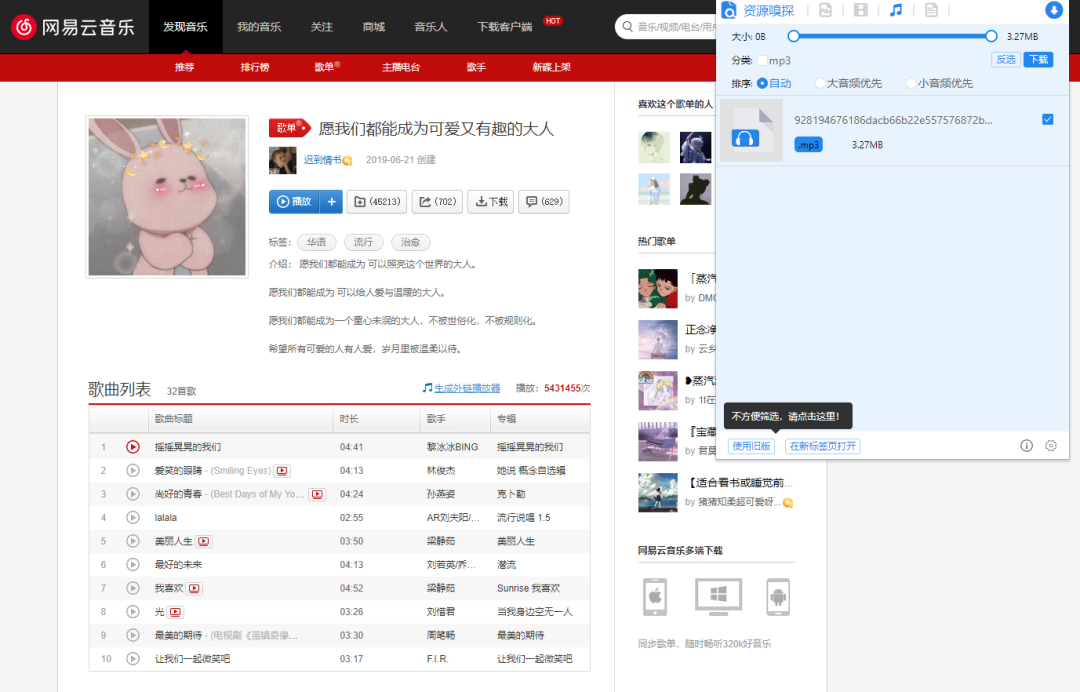
Task: Click the maximum size slider handle
Action: tap(991, 35)
